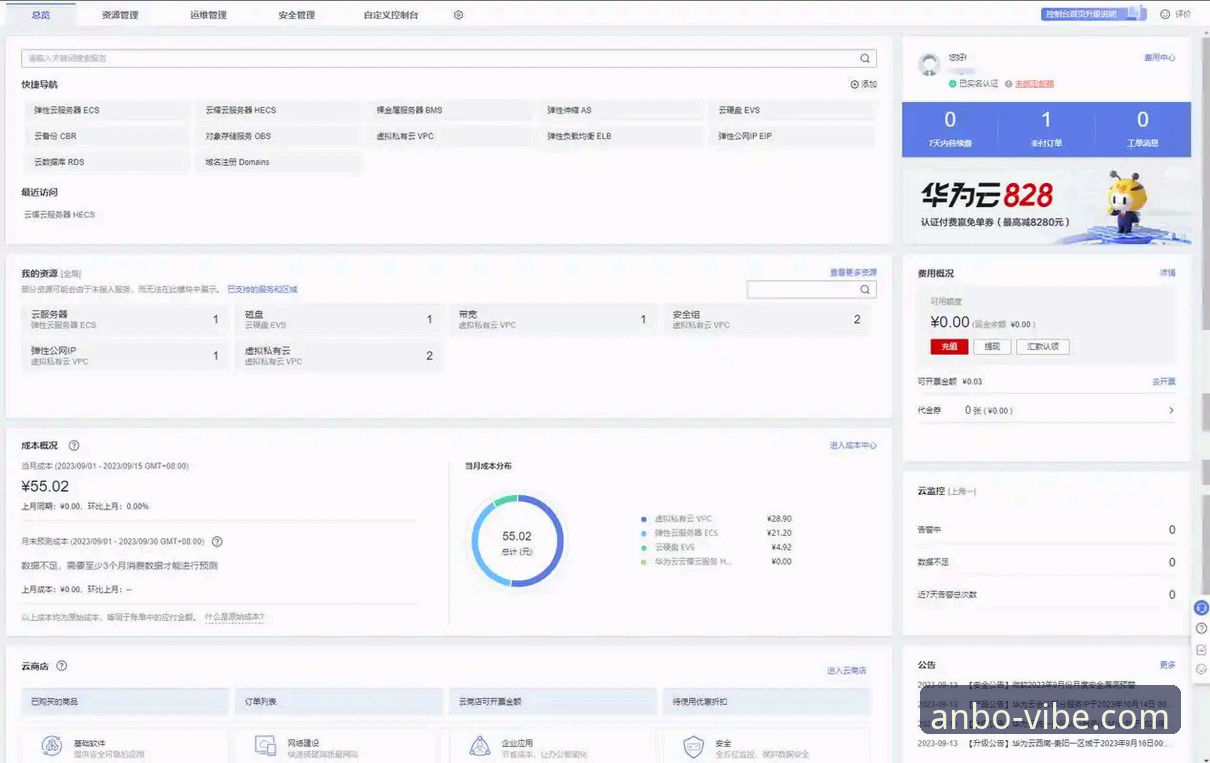Click the 基础软件 category icon

(x=52, y=746)
